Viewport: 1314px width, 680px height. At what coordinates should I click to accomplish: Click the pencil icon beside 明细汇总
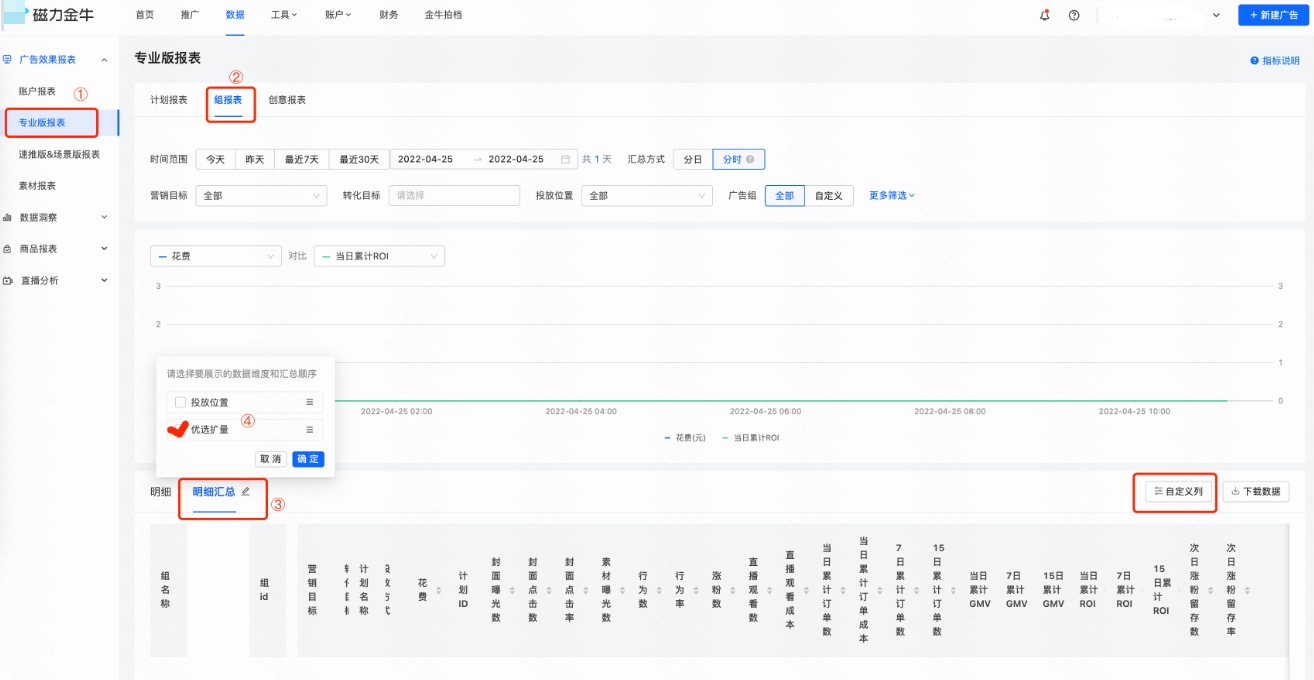pyautogui.click(x=246, y=491)
